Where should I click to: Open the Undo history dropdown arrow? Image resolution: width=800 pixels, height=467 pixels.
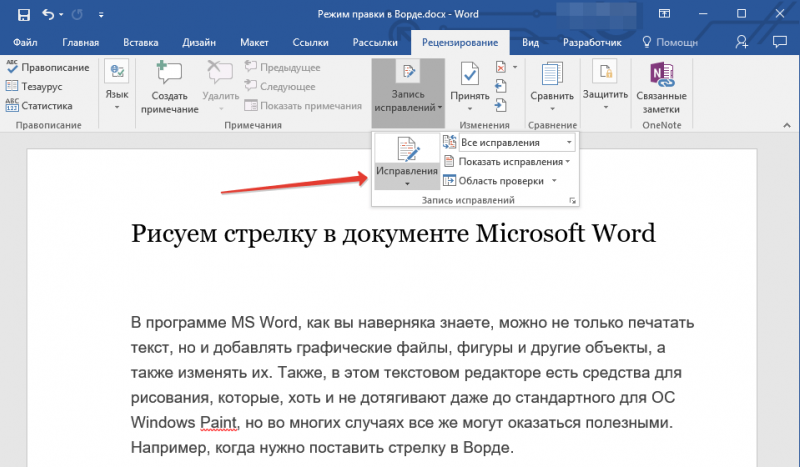(x=61, y=15)
